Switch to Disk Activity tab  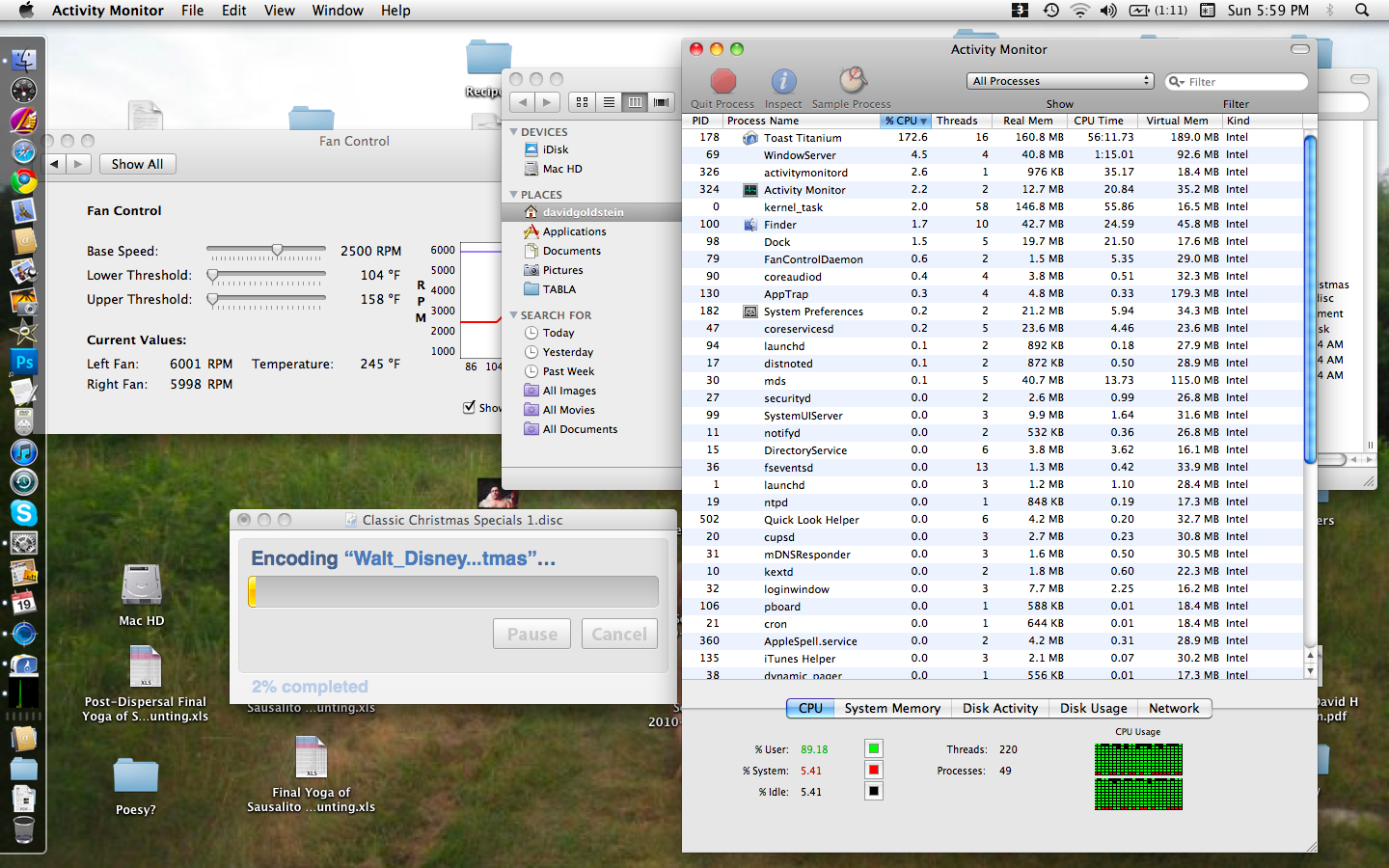1000,708
